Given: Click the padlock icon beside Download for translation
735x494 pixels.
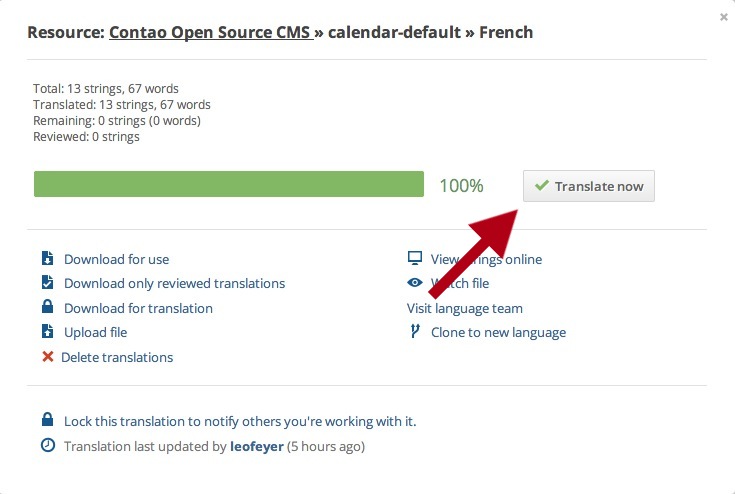Looking at the screenshot, I should pyautogui.click(x=47, y=307).
